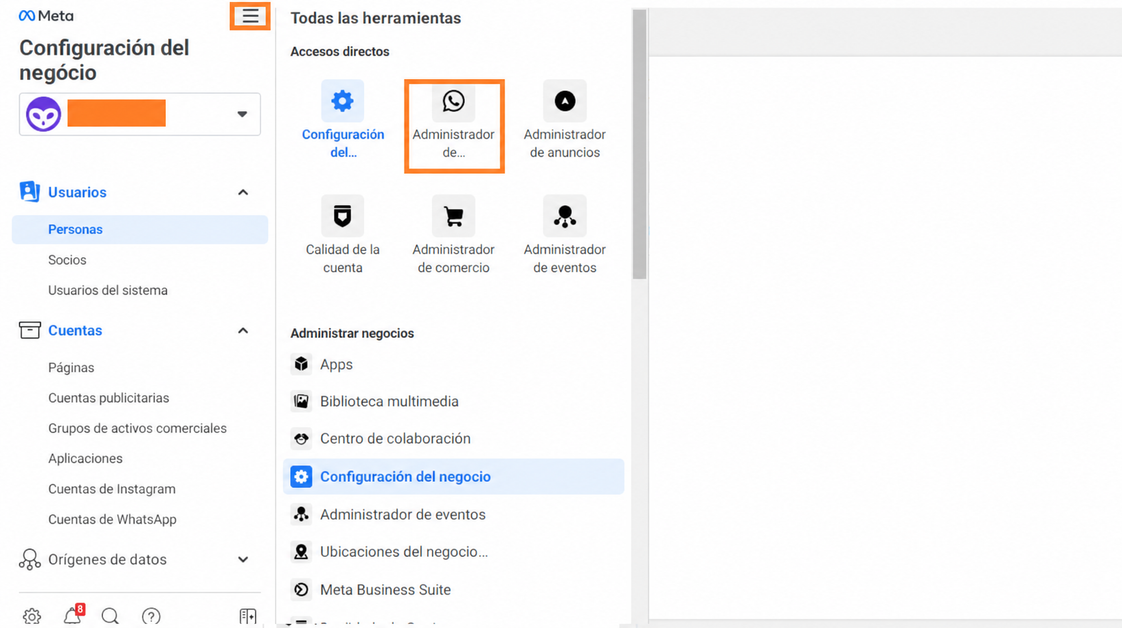
Task: Click the search magnifier icon
Action: [x=110, y=616]
